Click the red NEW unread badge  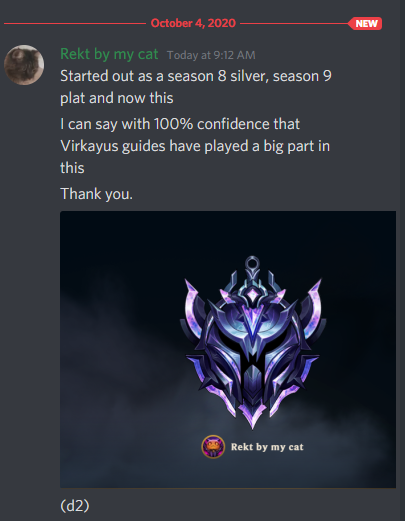pyautogui.click(x=365, y=24)
